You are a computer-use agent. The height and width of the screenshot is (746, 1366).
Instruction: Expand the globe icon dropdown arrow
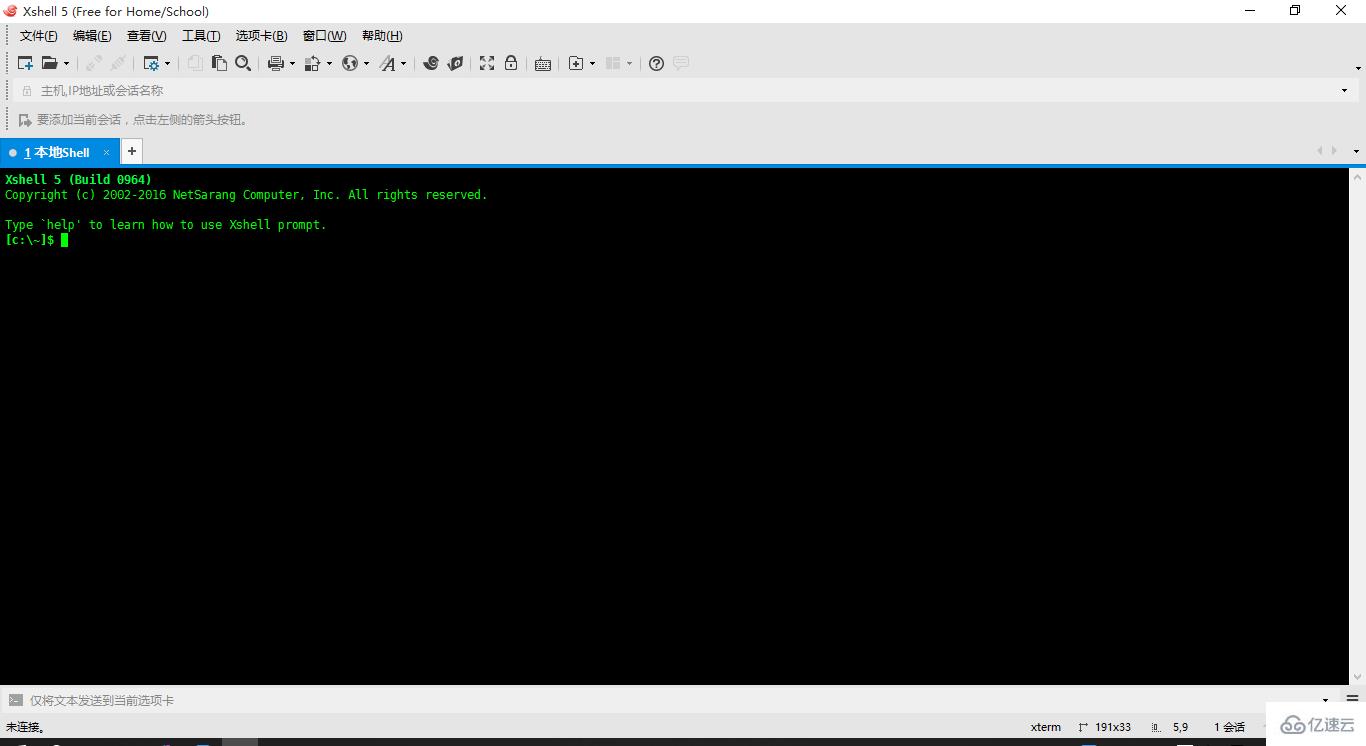[x=366, y=63]
